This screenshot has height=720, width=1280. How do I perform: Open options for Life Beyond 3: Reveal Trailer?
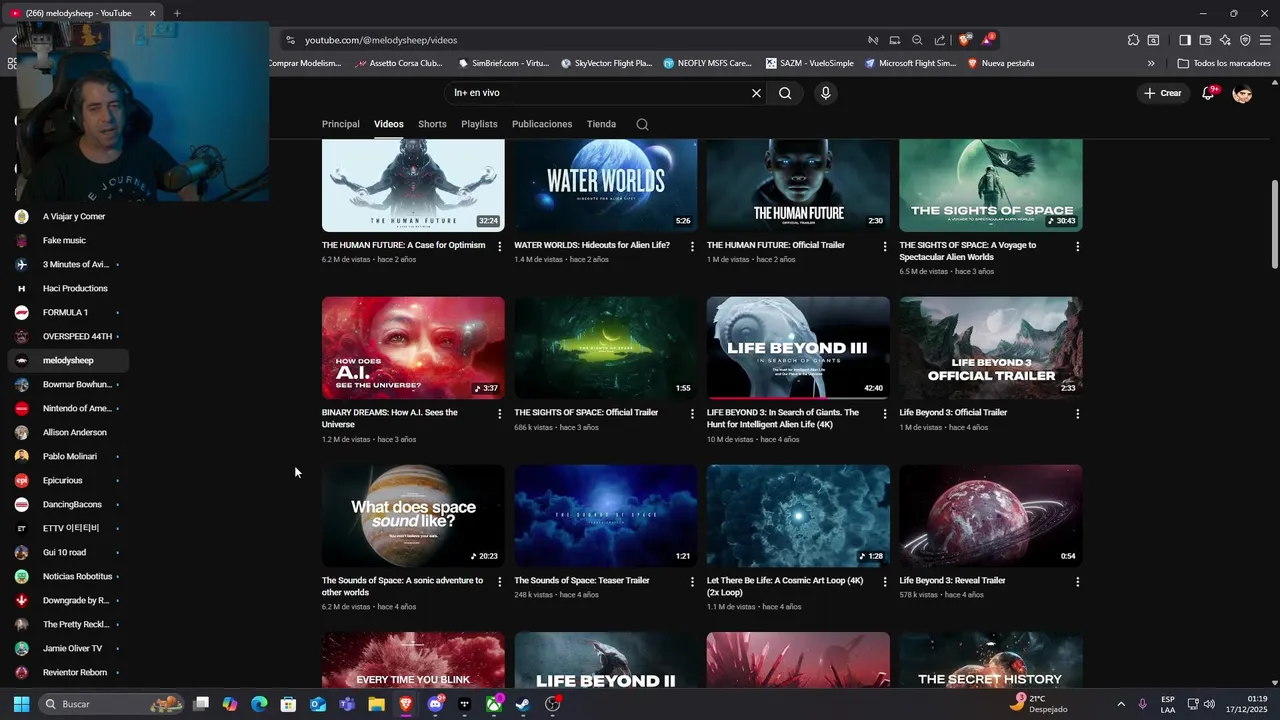pos(1077,582)
